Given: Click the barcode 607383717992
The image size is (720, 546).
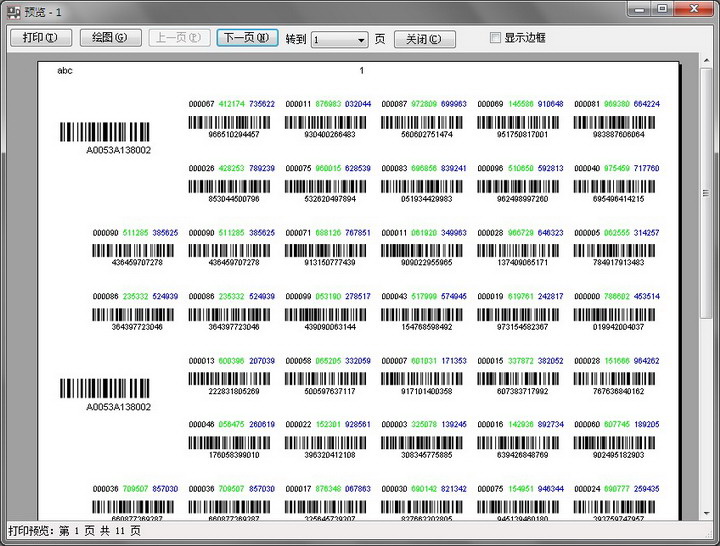Looking at the screenshot, I should [x=518, y=378].
